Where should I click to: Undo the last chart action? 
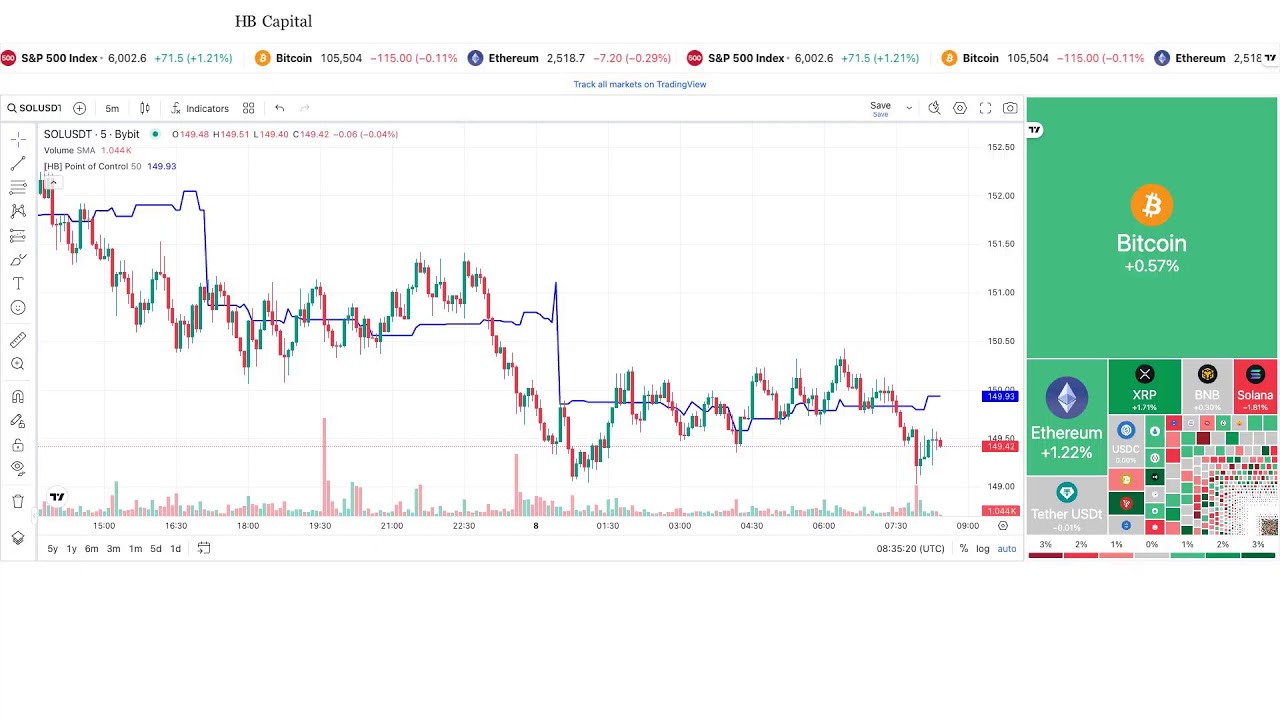pyautogui.click(x=280, y=108)
